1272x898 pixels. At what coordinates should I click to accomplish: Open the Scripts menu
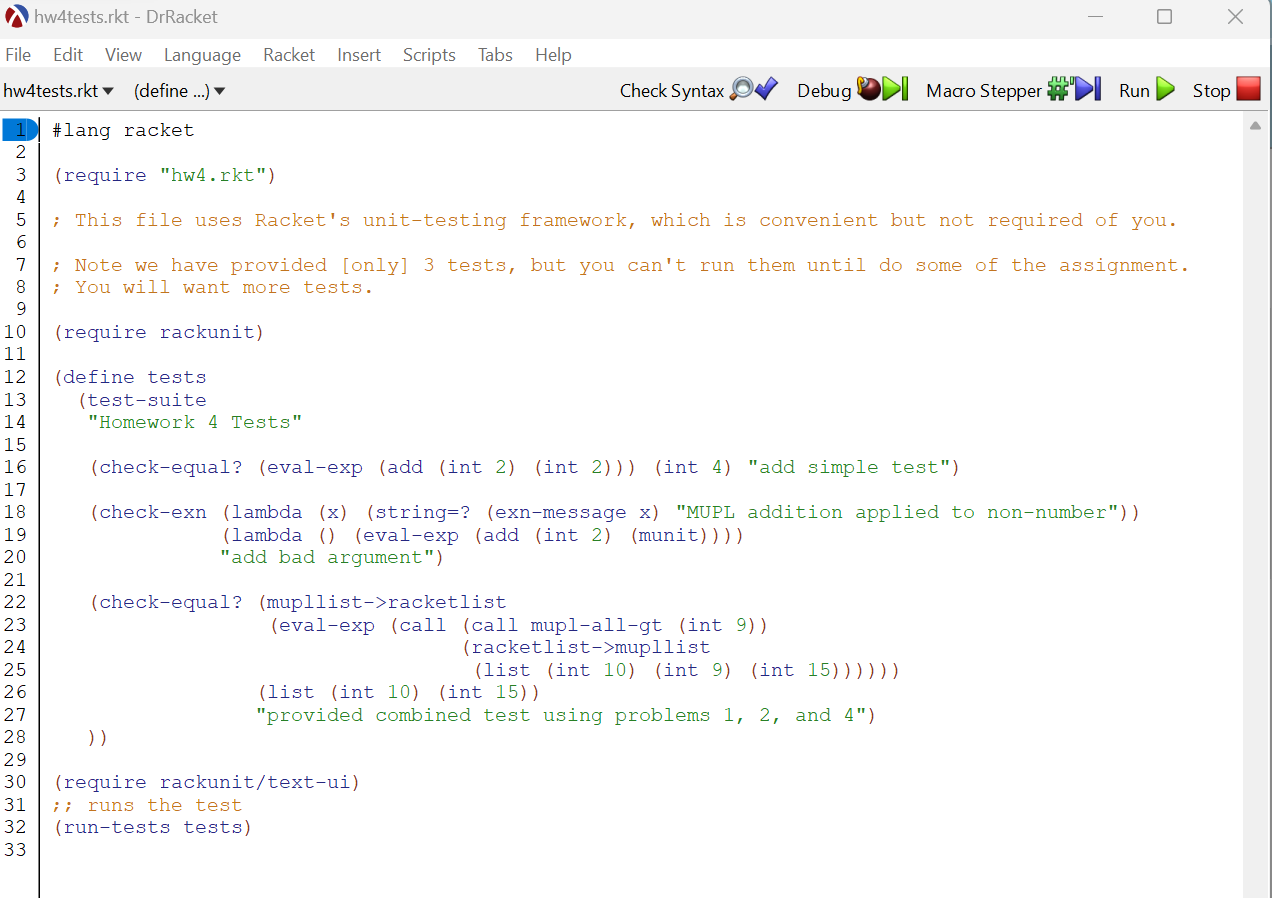point(429,55)
